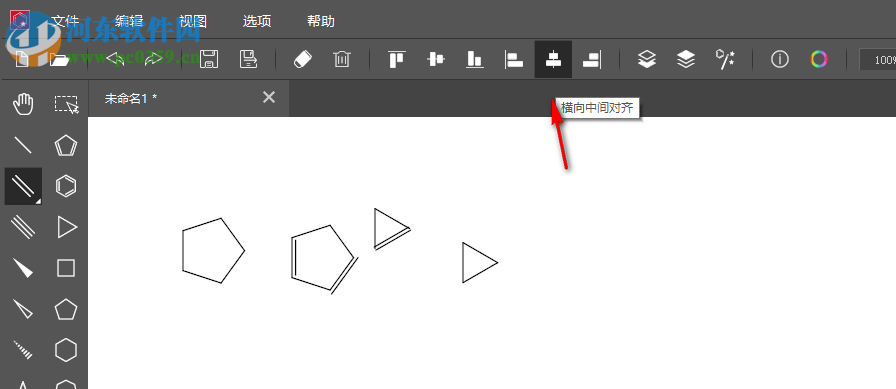Bring the layer forward with outlined layers icon
The image size is (896, 389).
(x=647, y=59)
